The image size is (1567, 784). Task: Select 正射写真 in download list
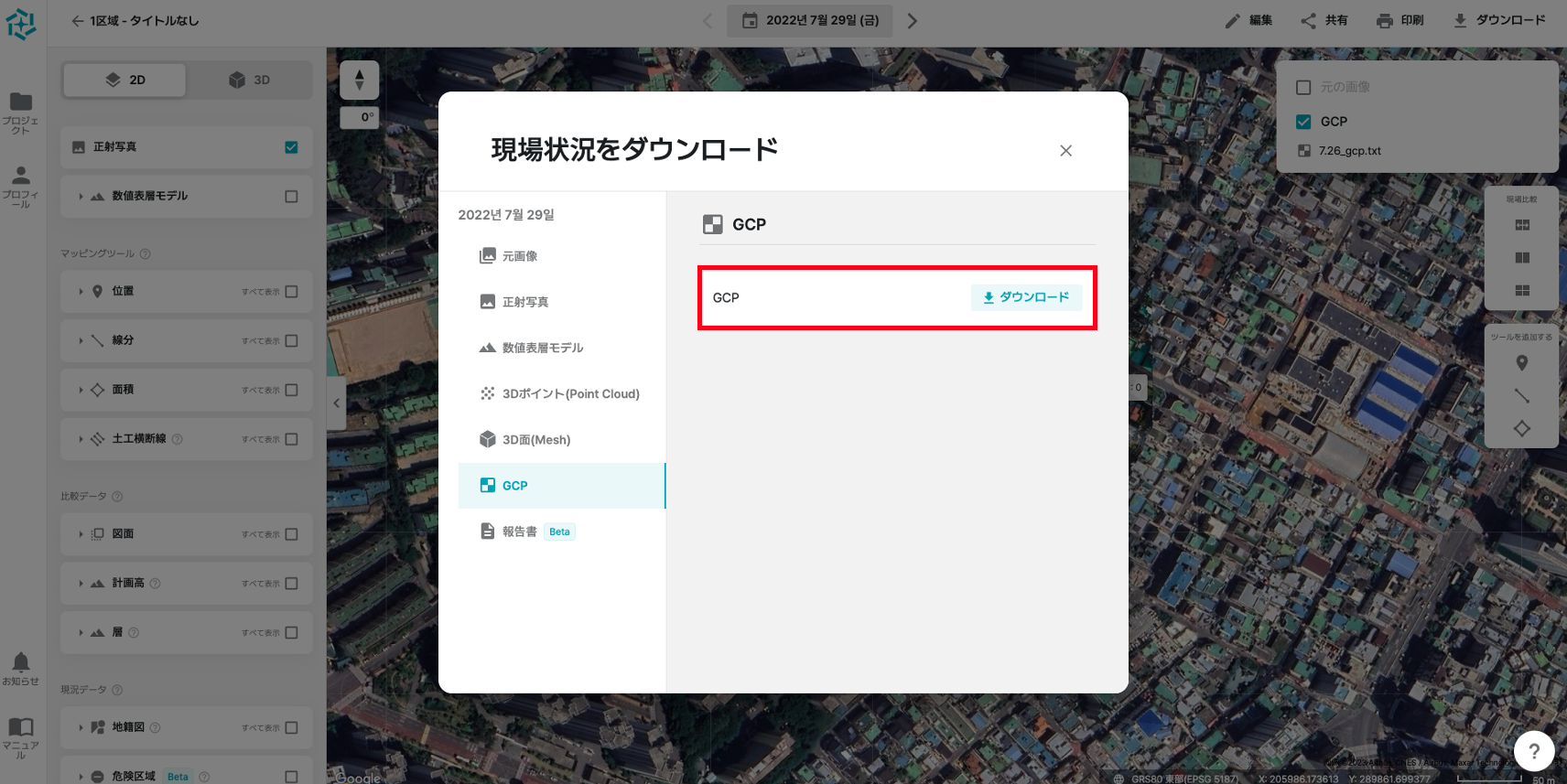[x=561, y=302]
